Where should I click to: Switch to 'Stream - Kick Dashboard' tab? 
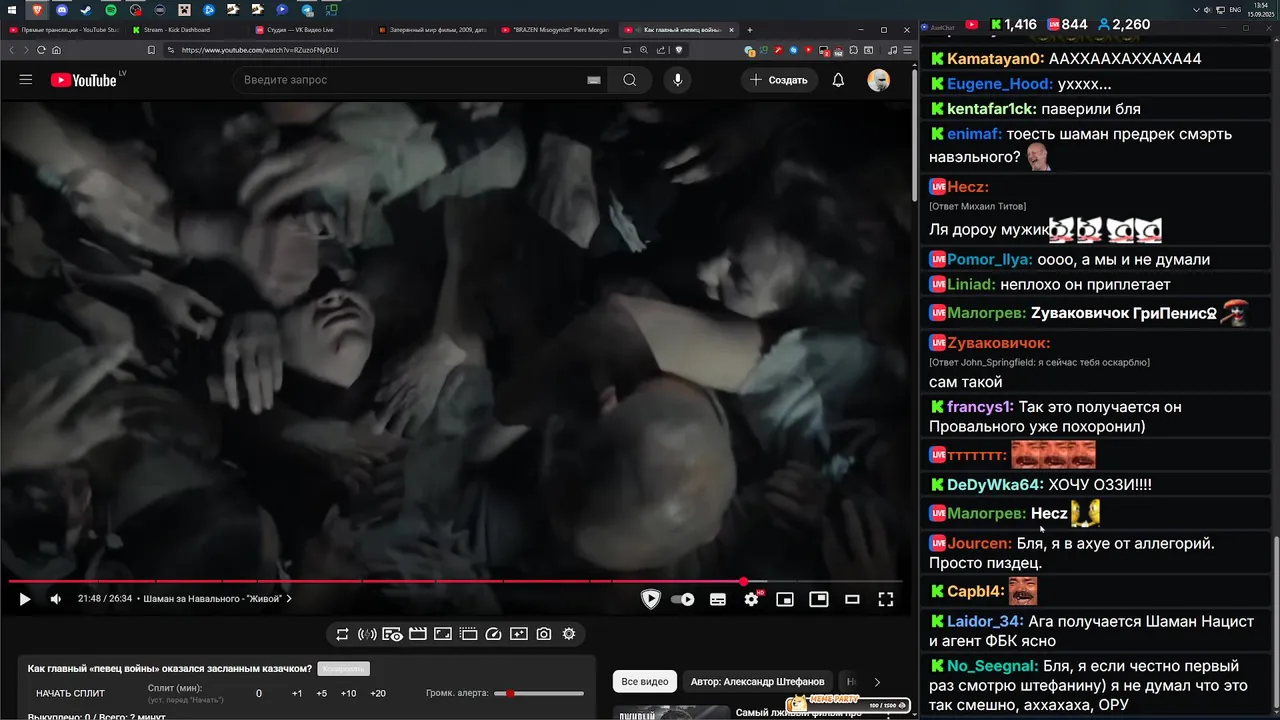click(x=187, y=30)
